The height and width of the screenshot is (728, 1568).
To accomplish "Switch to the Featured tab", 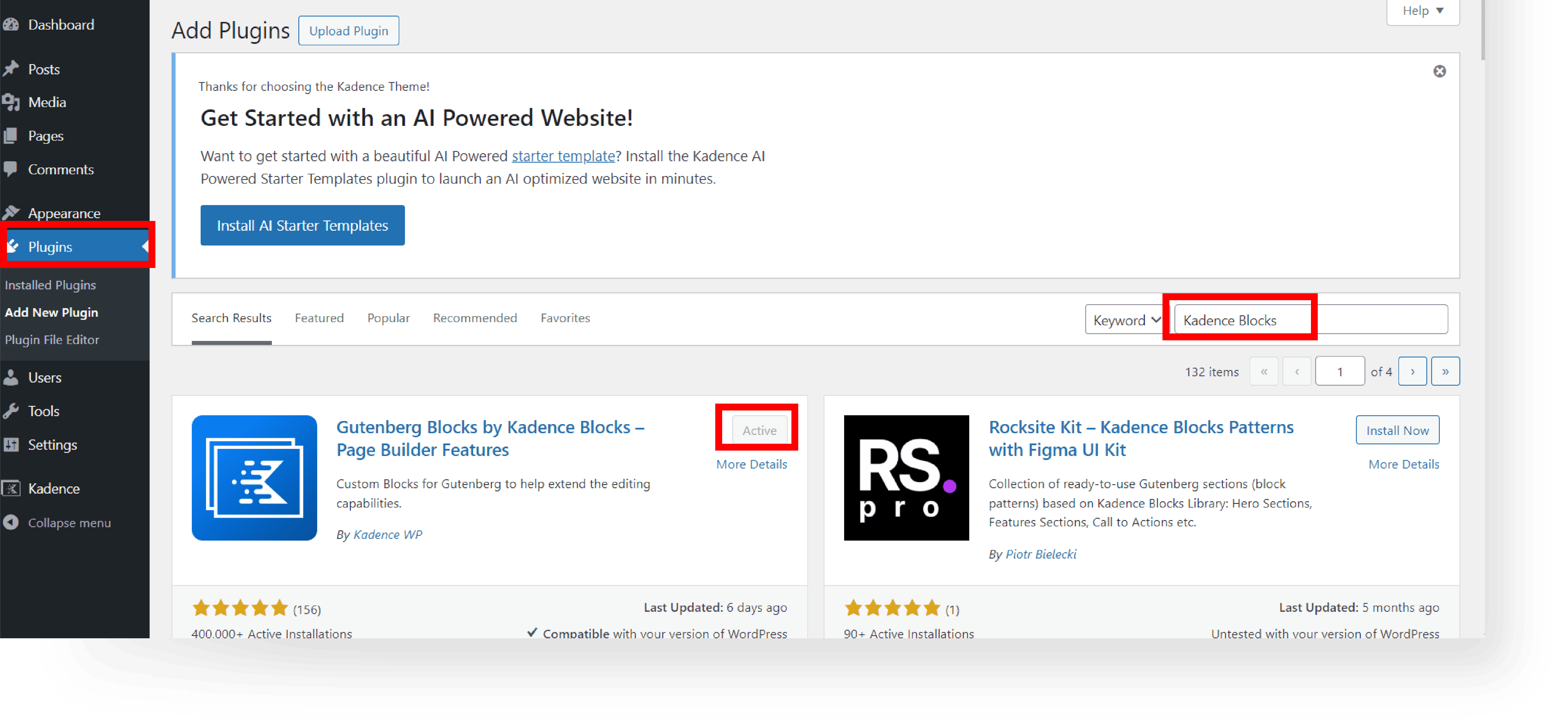I will pos(319,318).
